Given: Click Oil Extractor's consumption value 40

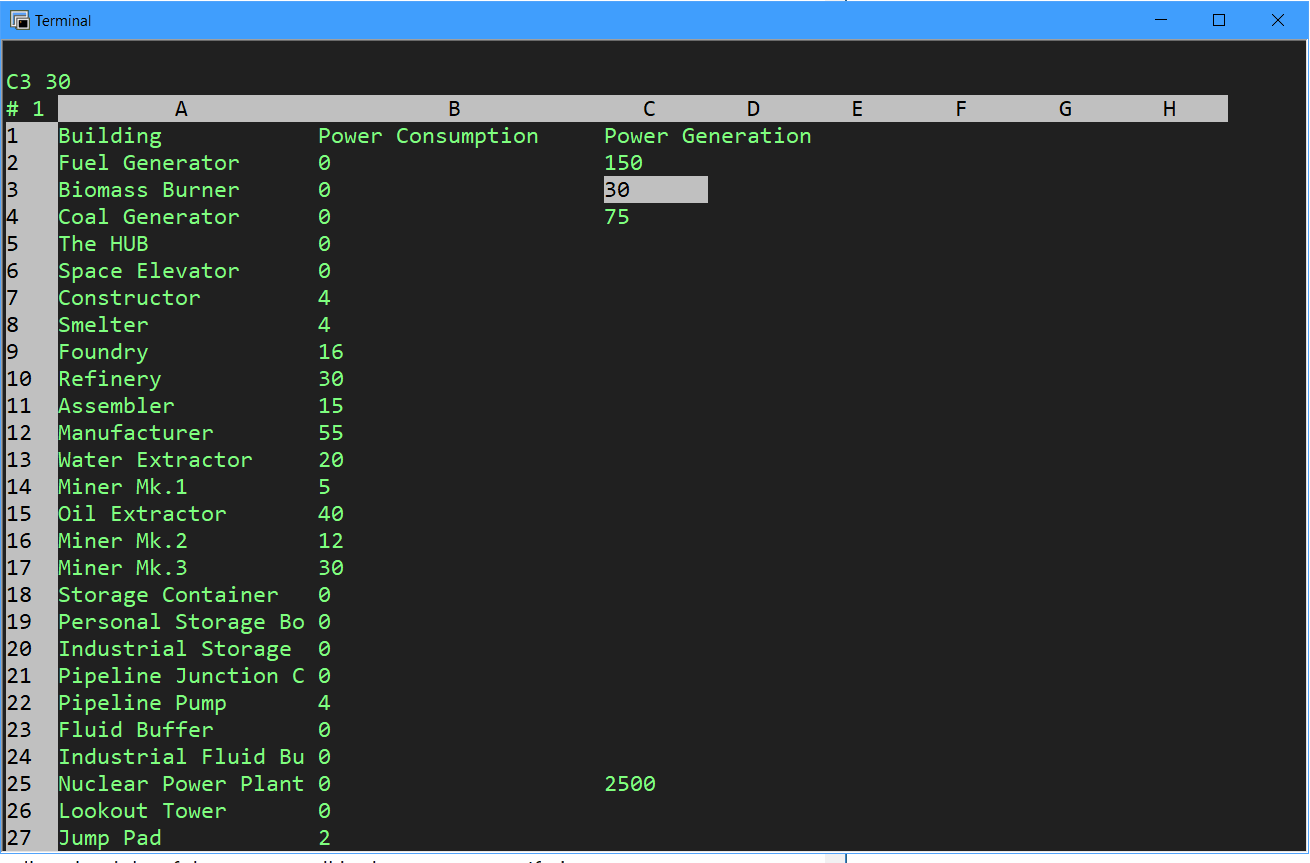Looking at the screenshot, I should coord(331,514).
